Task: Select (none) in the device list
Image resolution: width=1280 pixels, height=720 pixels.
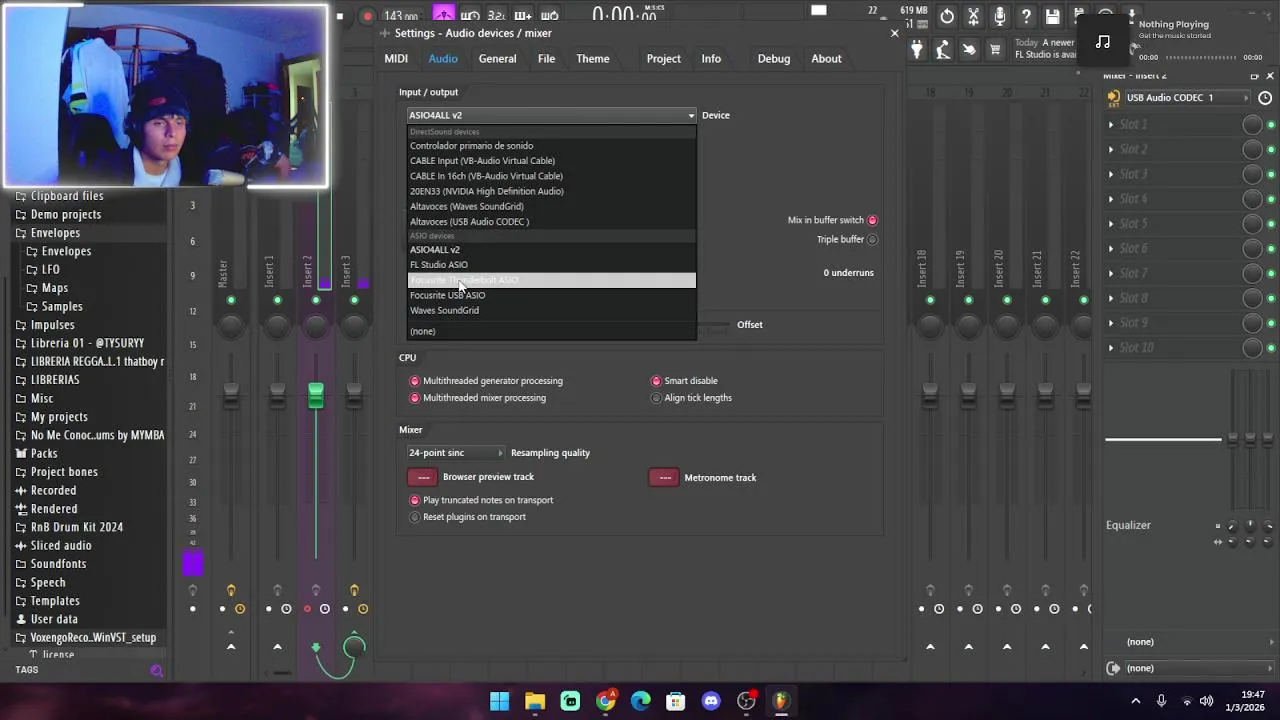Action: [x=551, y=332]
